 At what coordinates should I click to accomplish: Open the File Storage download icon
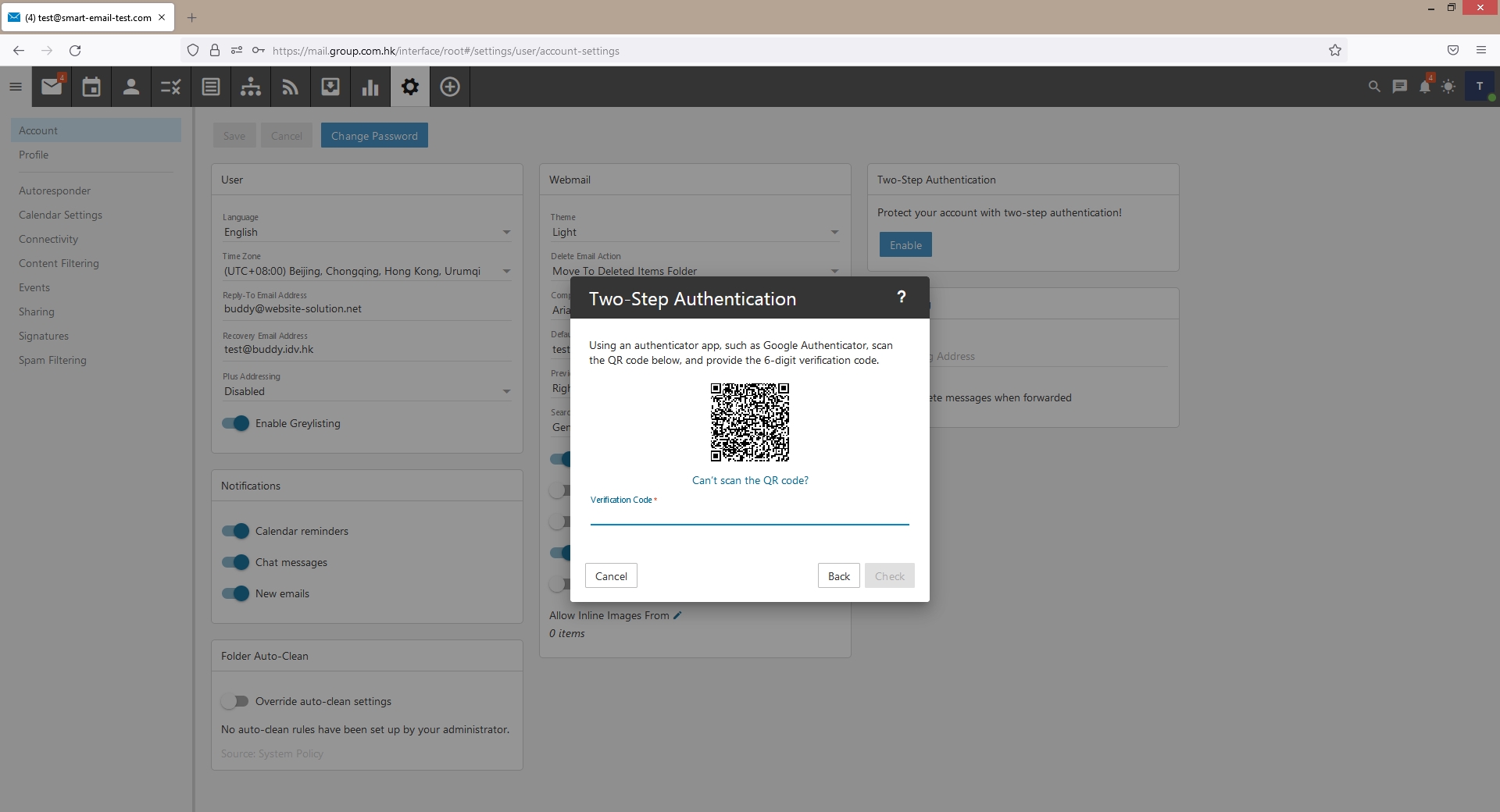330,87
